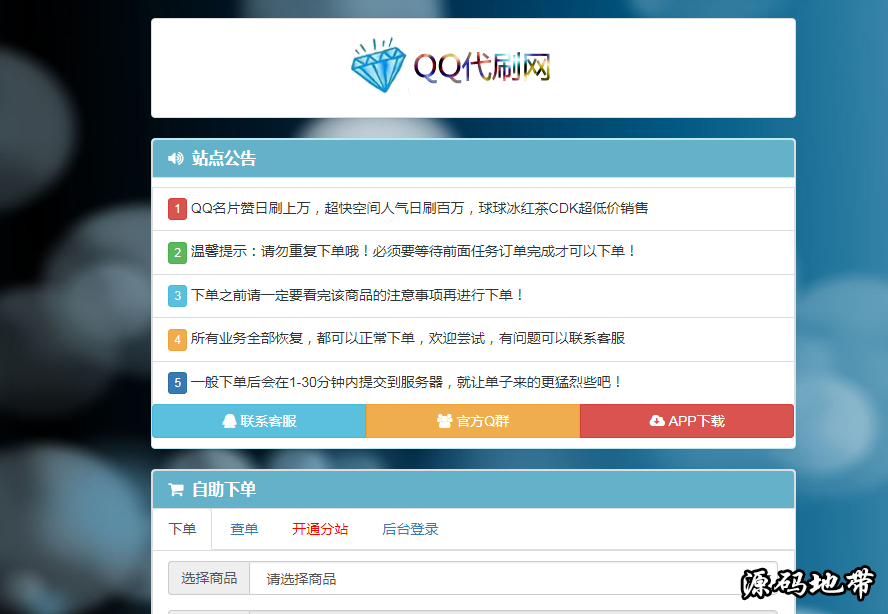Switch to the 查单 tab
Screen dimensions: 888x614
tap(244, 529)
